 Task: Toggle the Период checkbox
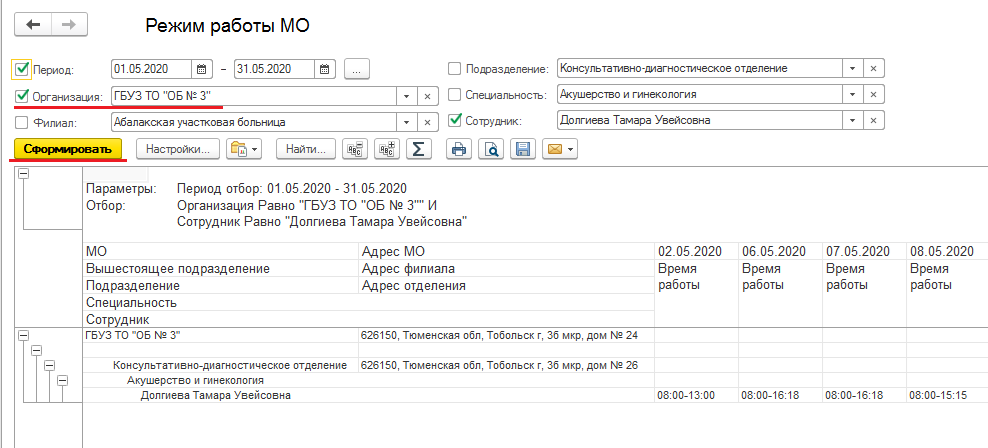click(x=22, y=69)
